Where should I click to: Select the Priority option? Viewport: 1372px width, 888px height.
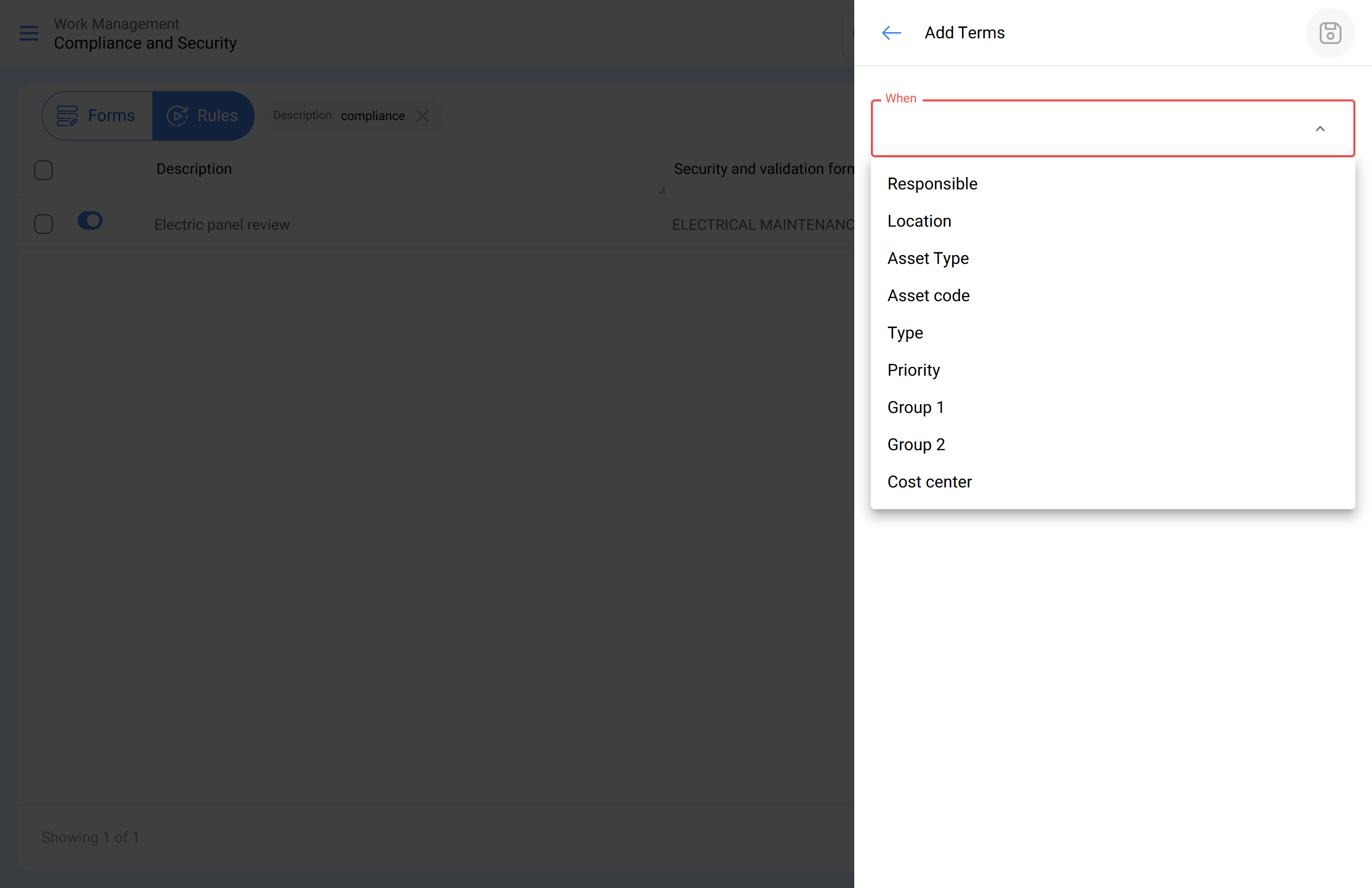(x=913, y=370)
